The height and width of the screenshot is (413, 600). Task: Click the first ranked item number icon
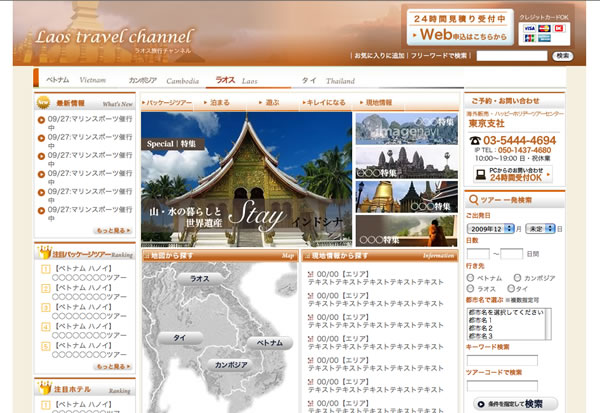[45, 271]
